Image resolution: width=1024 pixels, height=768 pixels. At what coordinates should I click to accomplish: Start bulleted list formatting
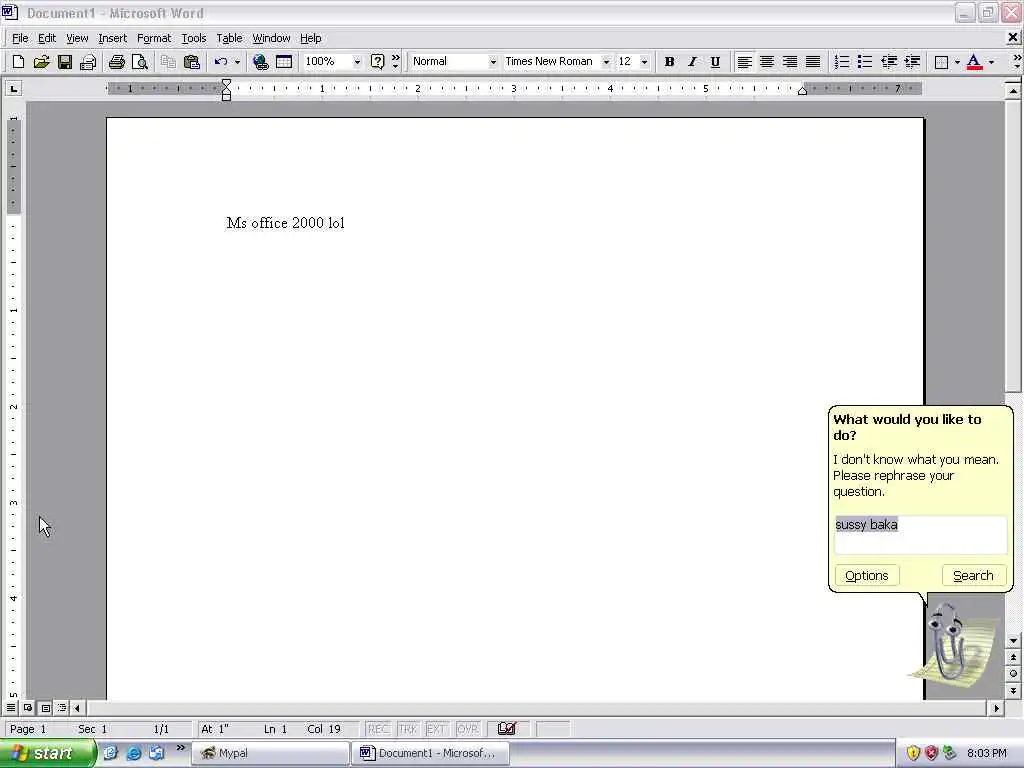pyautogui.click(x=865, y=62)
